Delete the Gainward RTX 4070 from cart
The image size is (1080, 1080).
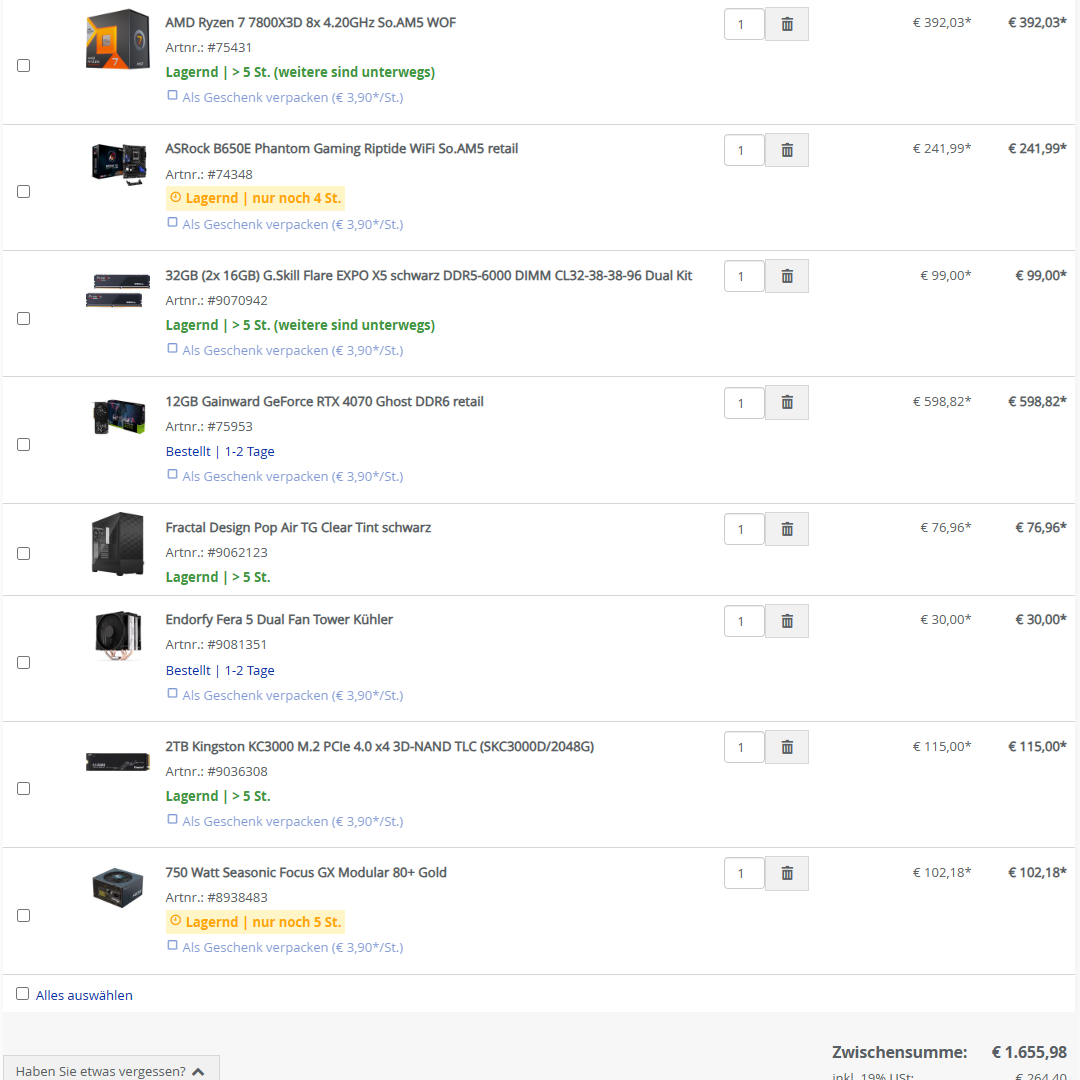tap(786, 402)
